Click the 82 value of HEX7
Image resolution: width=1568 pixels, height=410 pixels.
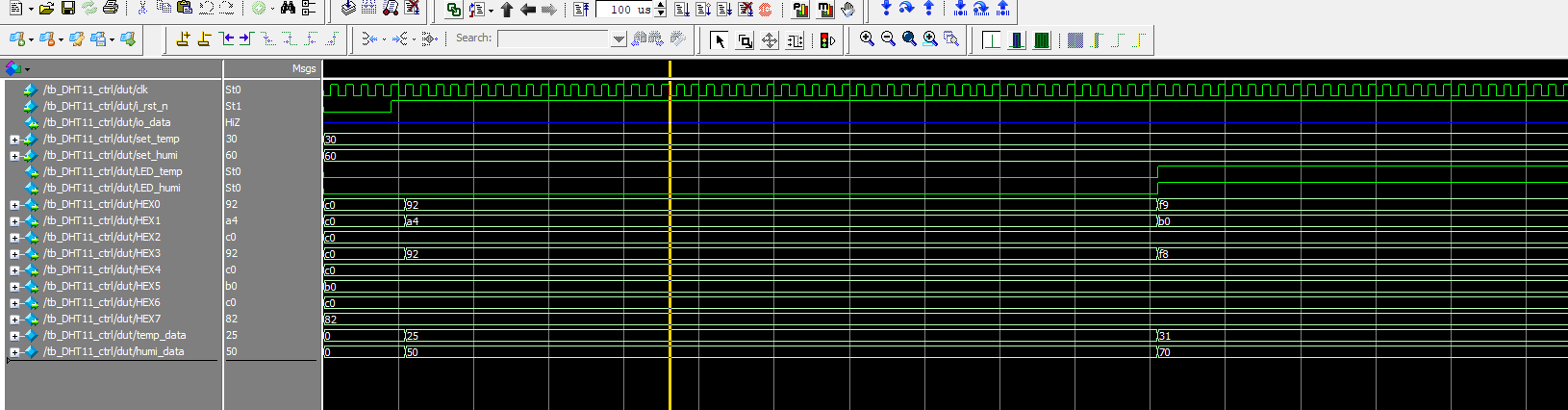pos(231,319)
